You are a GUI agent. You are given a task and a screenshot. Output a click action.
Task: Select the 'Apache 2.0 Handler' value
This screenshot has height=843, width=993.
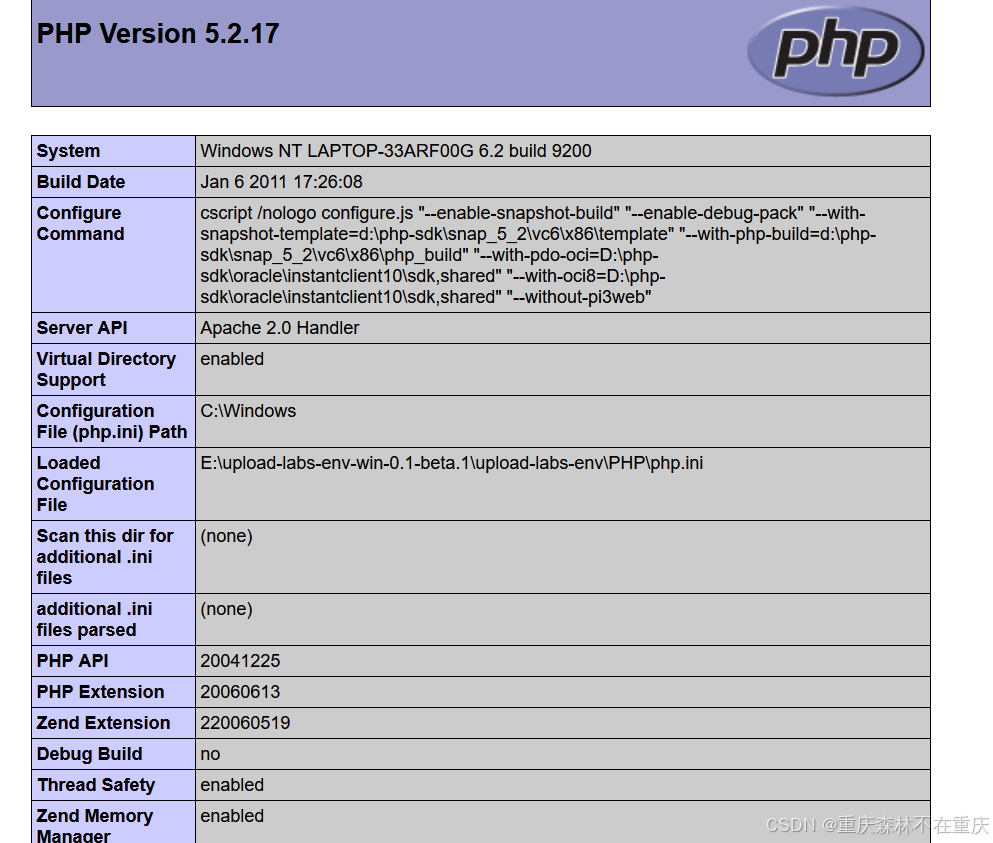point(279,327)
